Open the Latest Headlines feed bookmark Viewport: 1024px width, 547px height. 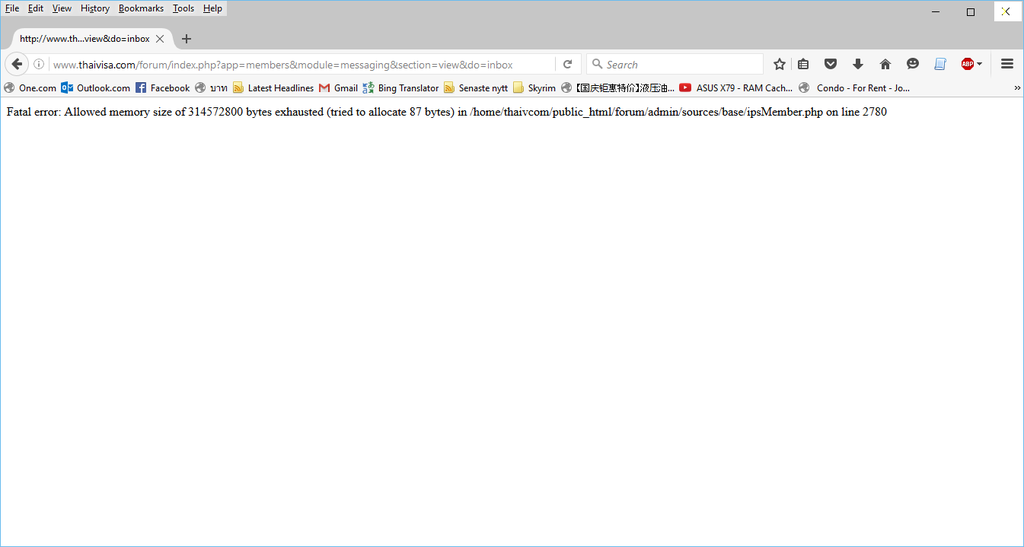[273, 87]
